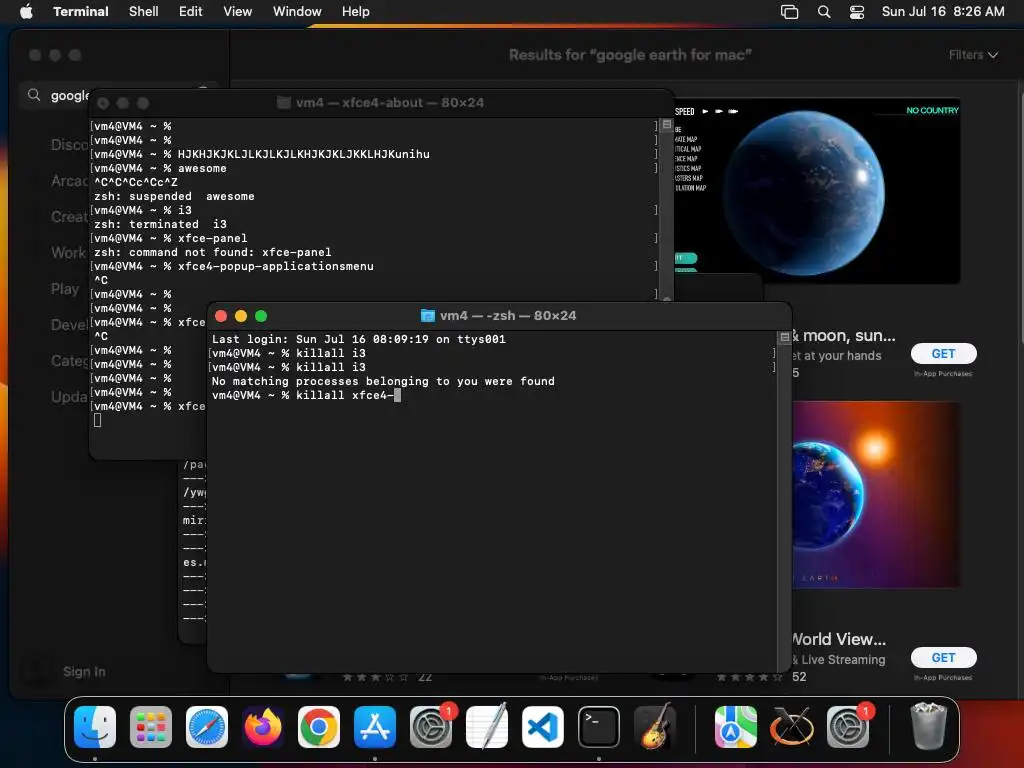Click Sign In in the App Store sidebar
1024x768 pixels.
(84, 671)
